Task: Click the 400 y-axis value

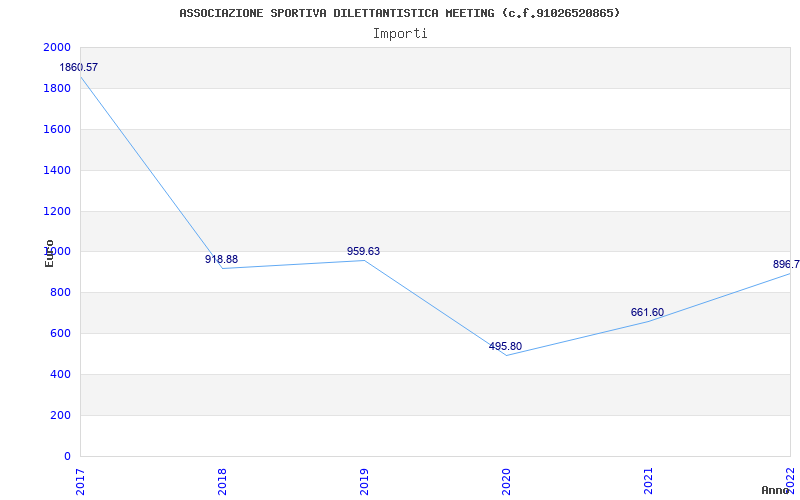Action: point(61,374)
